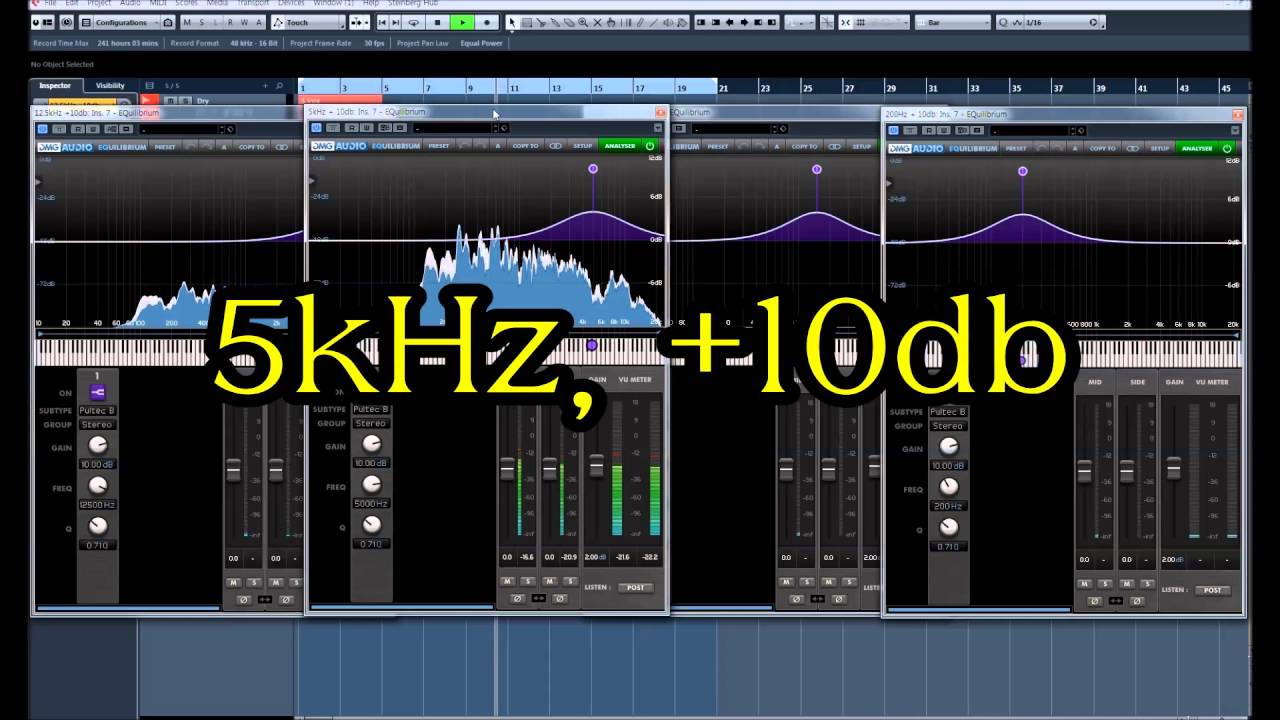The width and height of the screenshot is (1280, 720).
Task: Open SETUP in the 200Hz EQuilibrium window
Action: pyautogui.click(x=1159, y=148)
